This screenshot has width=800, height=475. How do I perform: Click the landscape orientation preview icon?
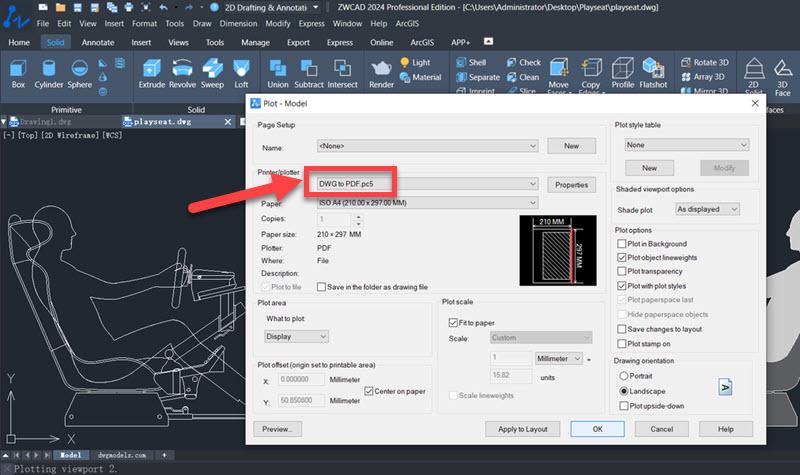pyautogui.click(x=726, y=386)
